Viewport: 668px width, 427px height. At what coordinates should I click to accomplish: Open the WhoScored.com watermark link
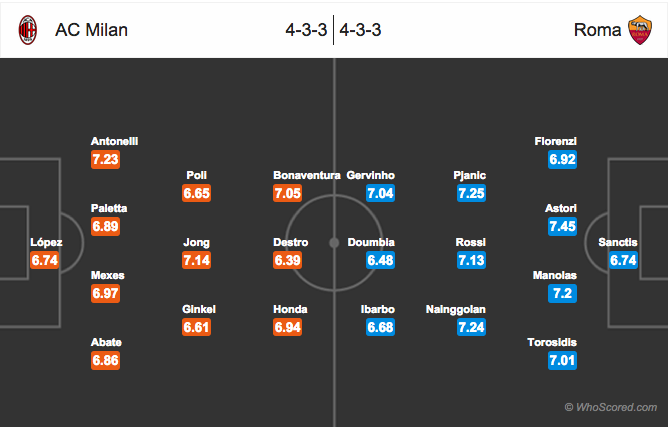(611, 407)
